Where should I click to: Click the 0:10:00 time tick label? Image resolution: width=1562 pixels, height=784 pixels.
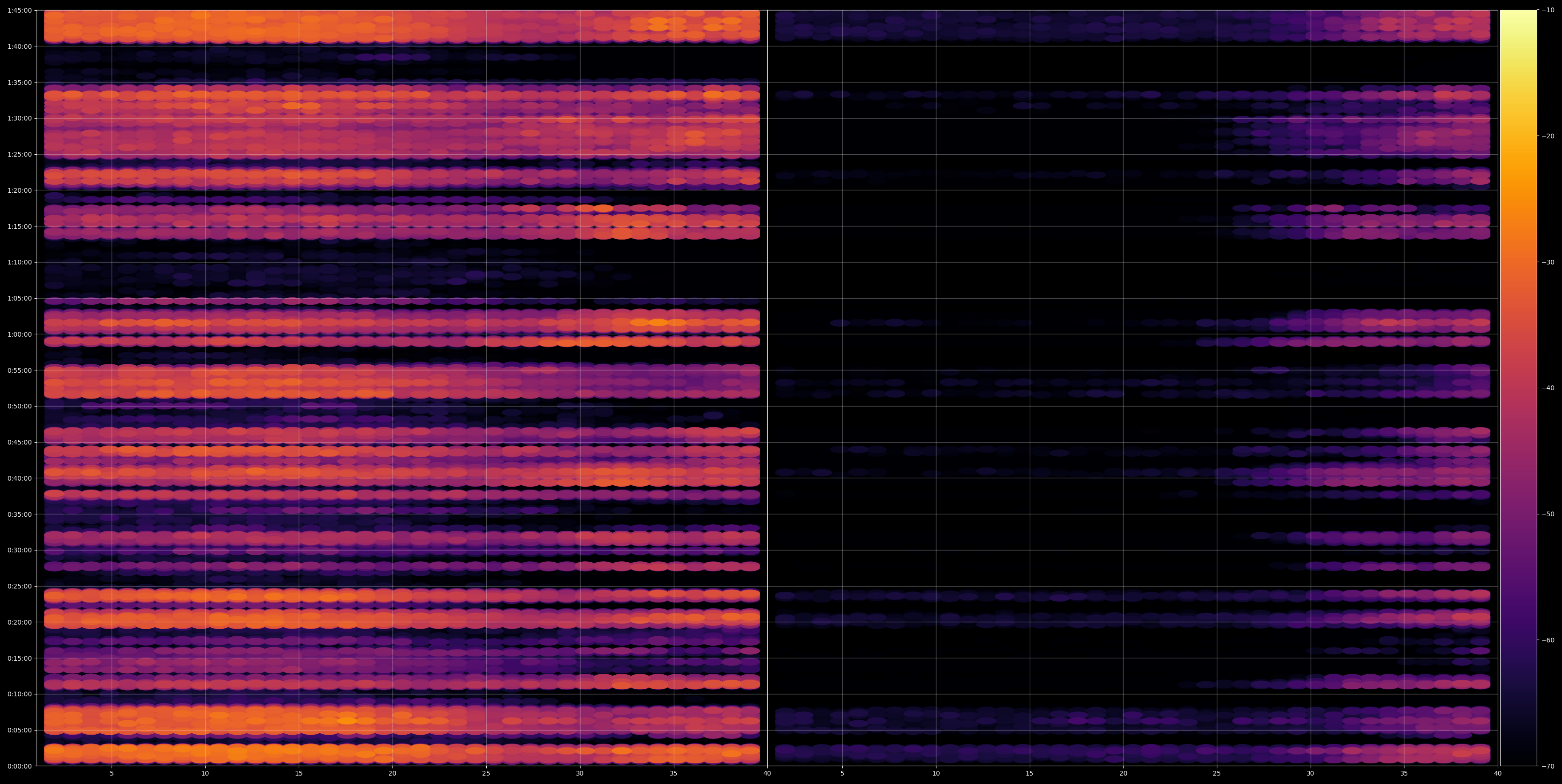19,694
